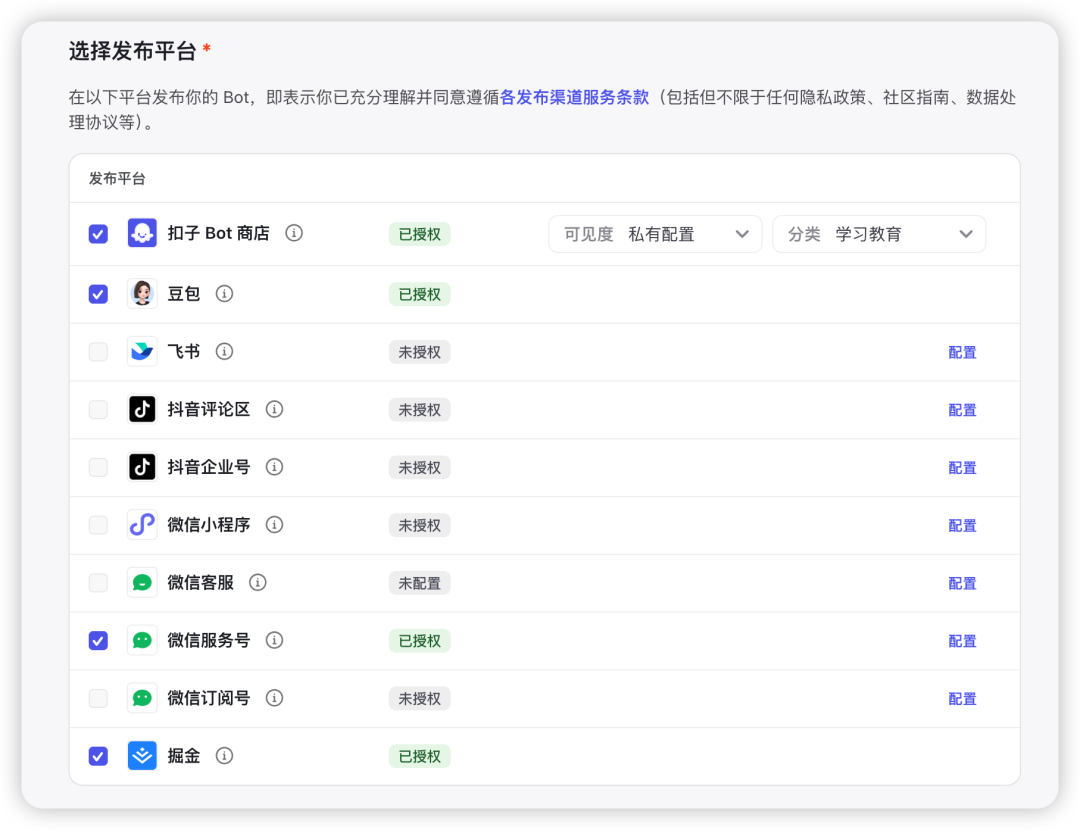Click info icon next to 扣子 Bot 商店
Screen dimensions: 1080x830
tap(294, 233)
